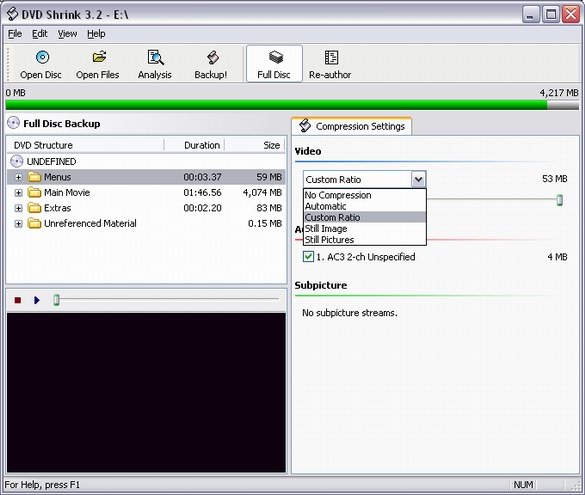This screenshot has height=495, width=585.
Task: Expand the Menus tree node
Action: (18, 177)
